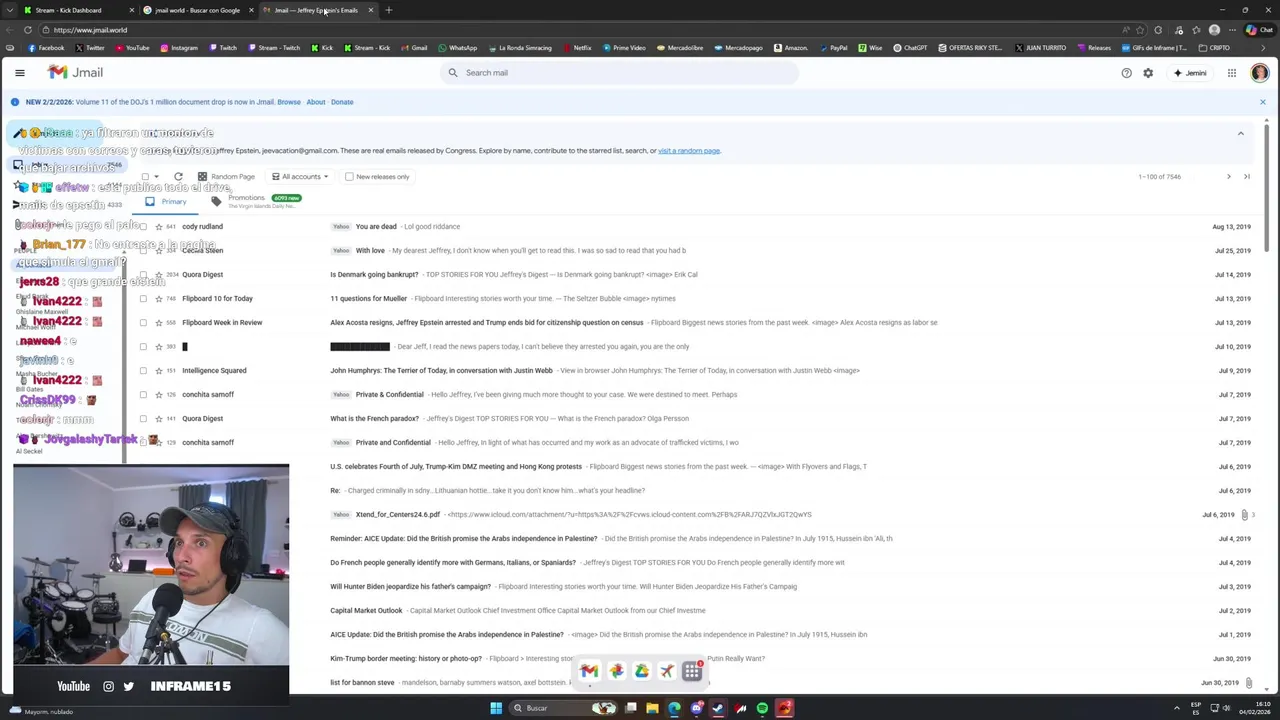Select checkbox for Flipboard Week in Review
Screen dimensions: 1280x720
tap(143, 323)
